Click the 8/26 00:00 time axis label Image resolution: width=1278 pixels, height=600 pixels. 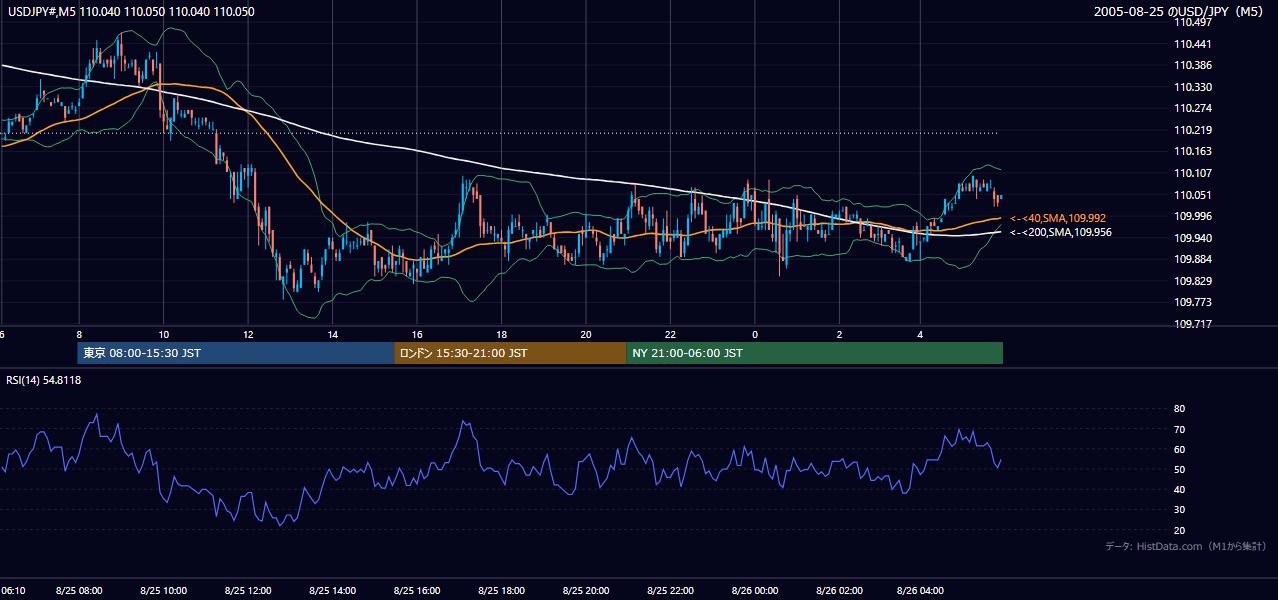click(x=755, y=590)
